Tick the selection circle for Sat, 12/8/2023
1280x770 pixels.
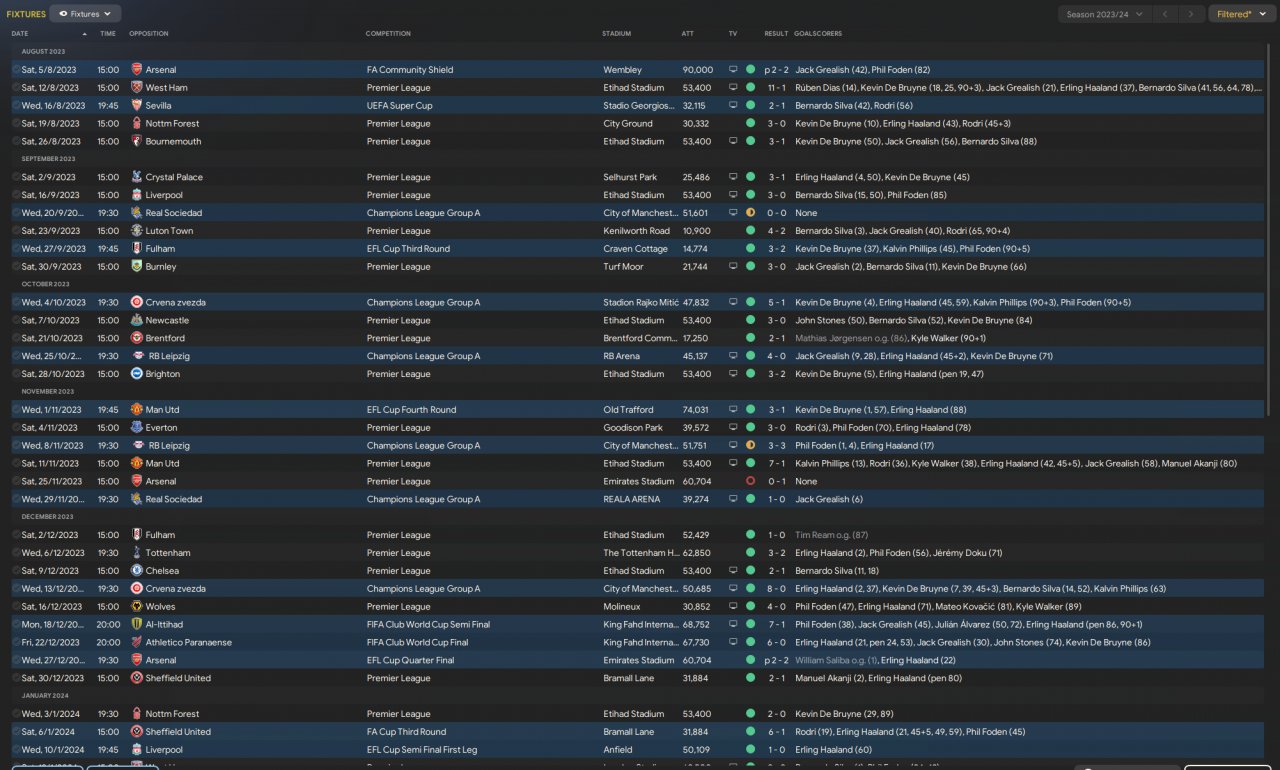click(x=16, y=88)
